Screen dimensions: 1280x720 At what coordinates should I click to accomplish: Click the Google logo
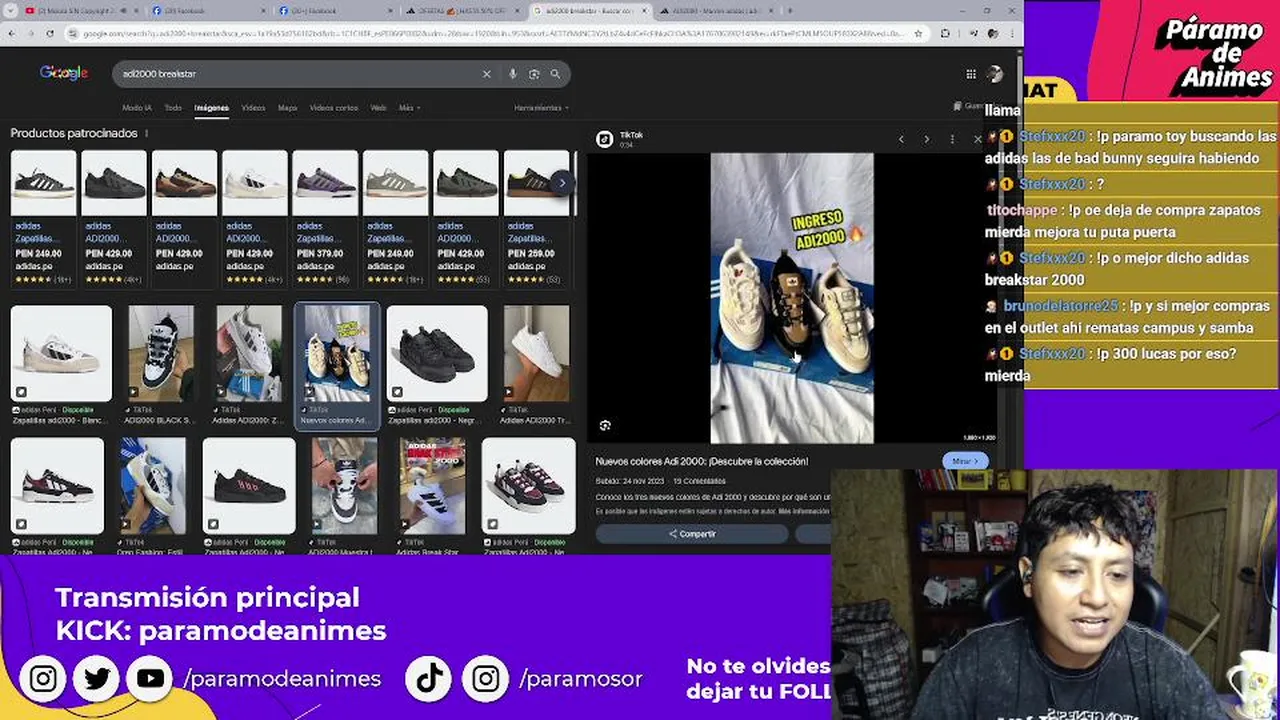coord(64,73)
